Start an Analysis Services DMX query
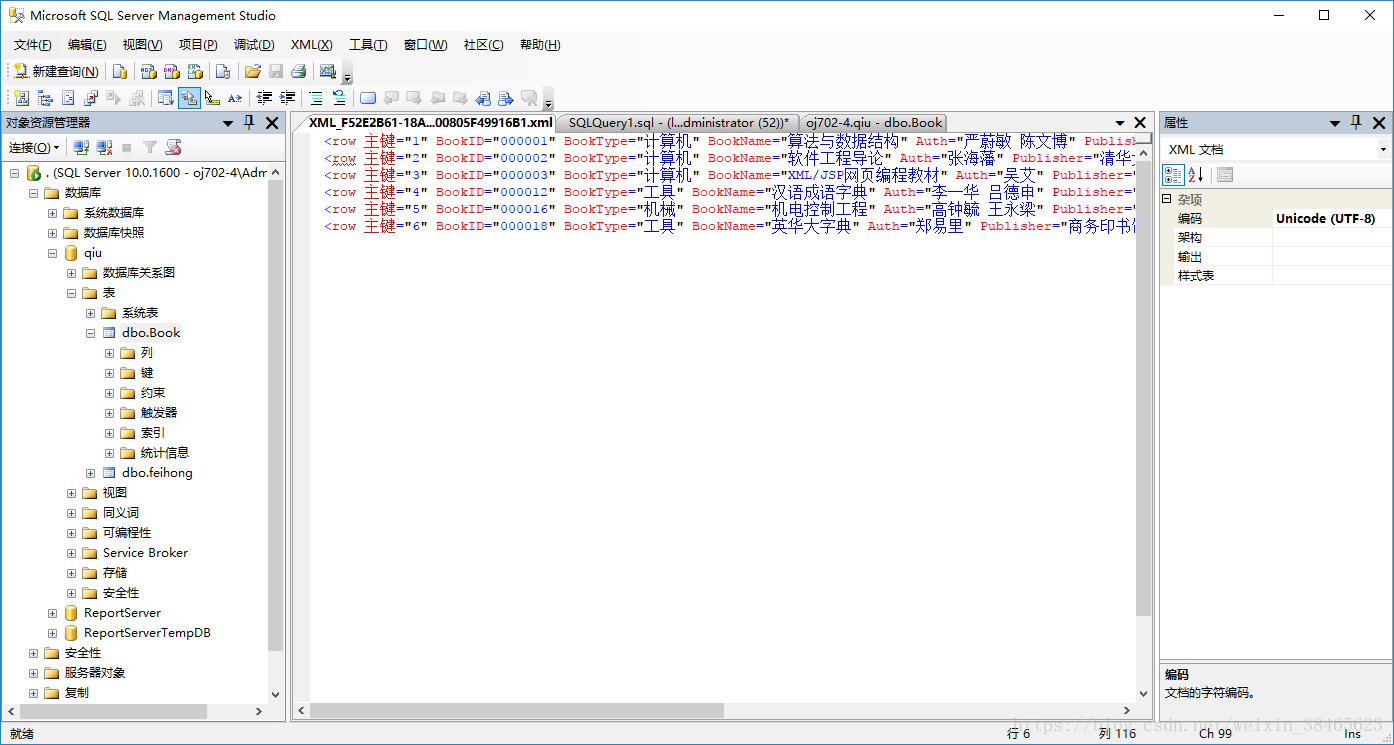The image size is (1394, 745). (172, 71)
